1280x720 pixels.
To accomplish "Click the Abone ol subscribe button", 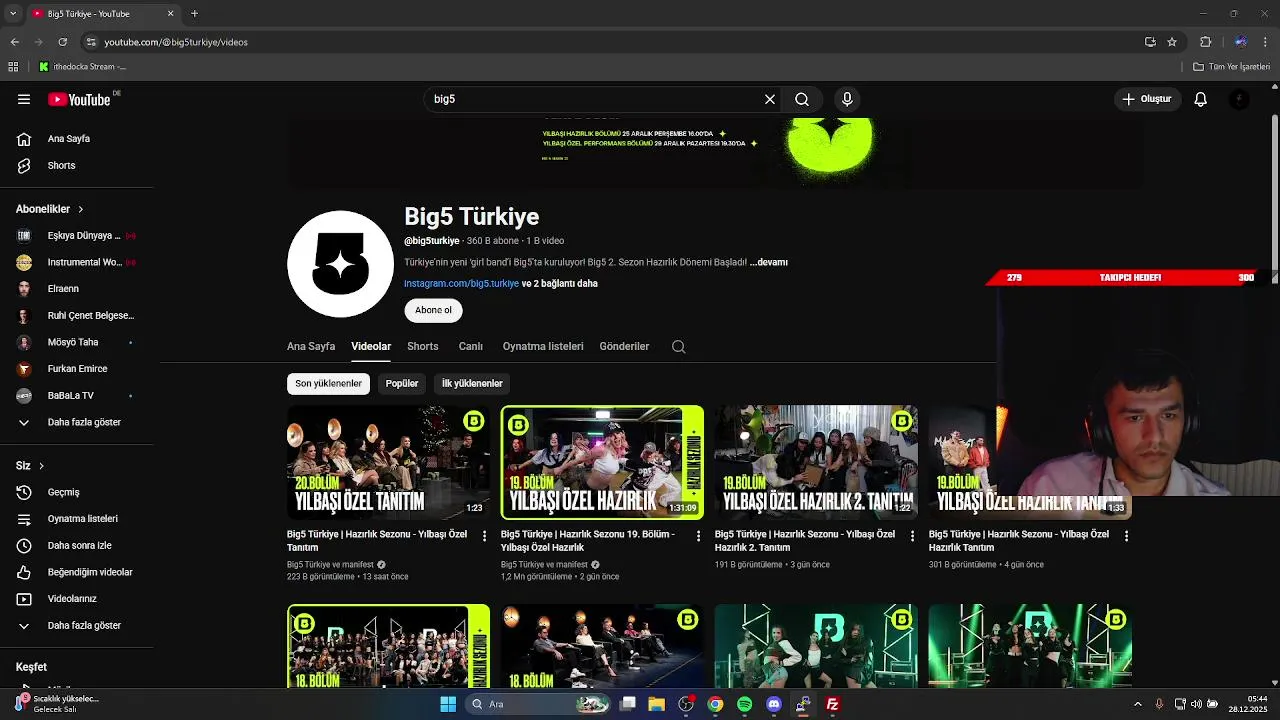I will 433,310.
